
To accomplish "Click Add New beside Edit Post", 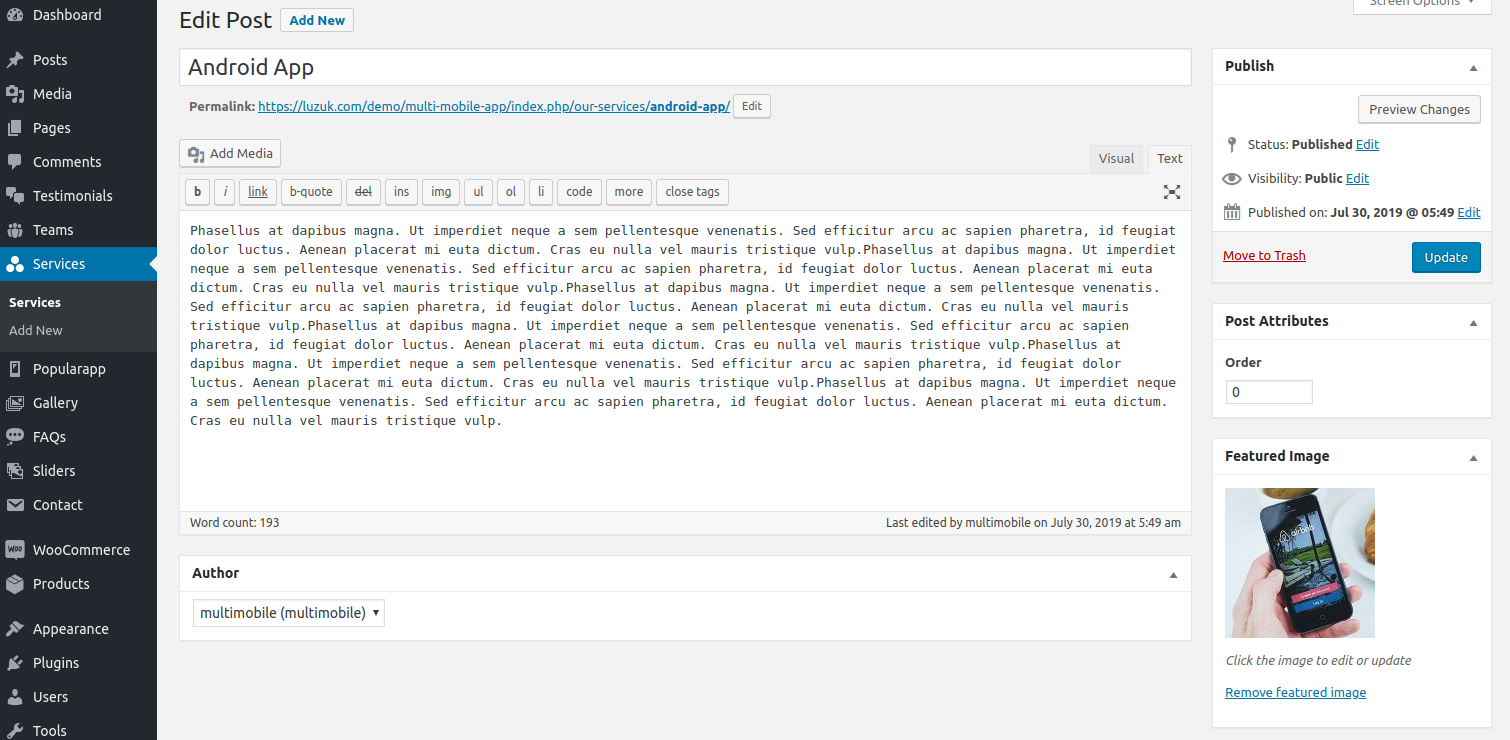I will pos(317,20).
